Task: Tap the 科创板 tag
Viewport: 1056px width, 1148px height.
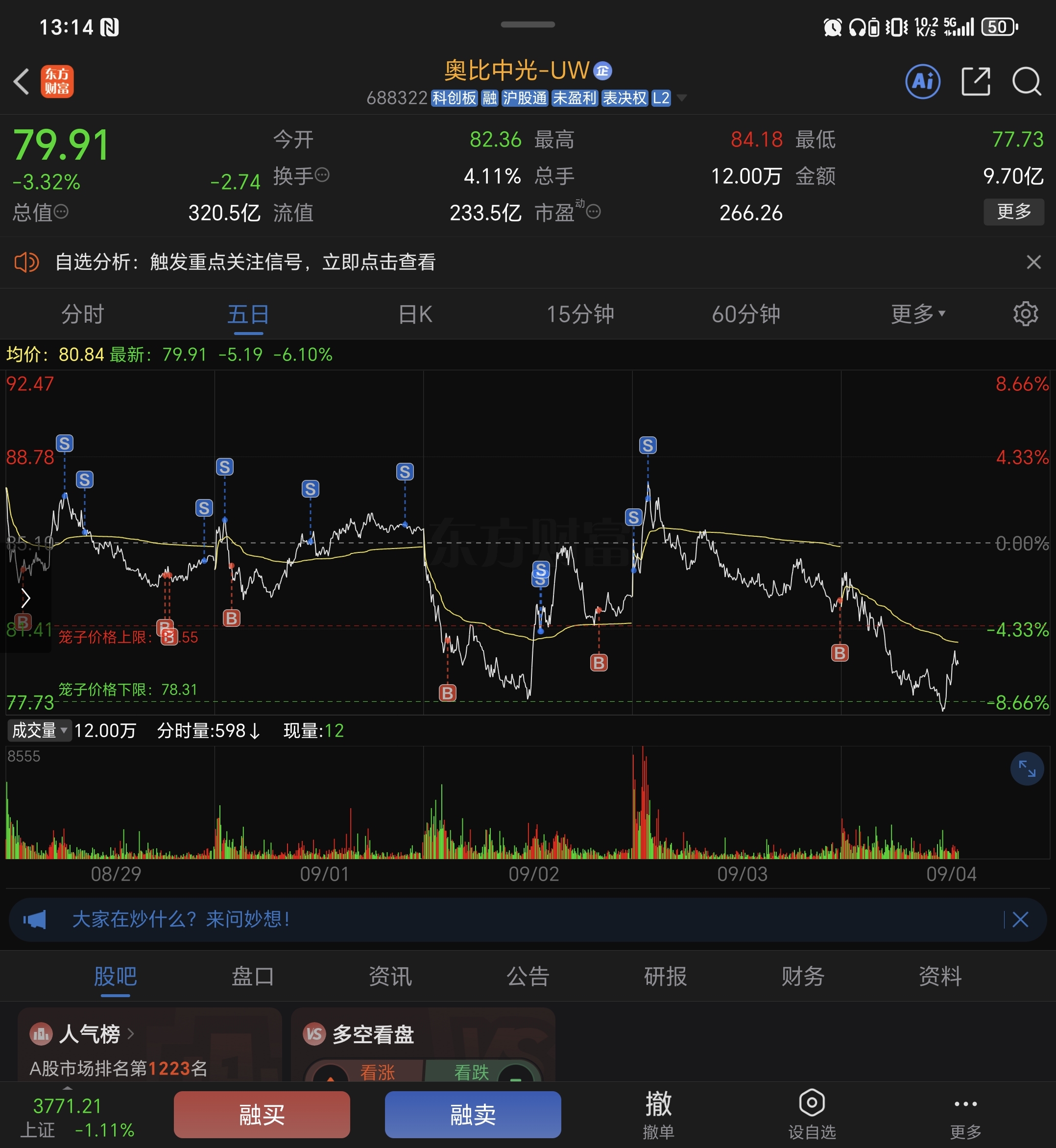Action: (454, 98)
